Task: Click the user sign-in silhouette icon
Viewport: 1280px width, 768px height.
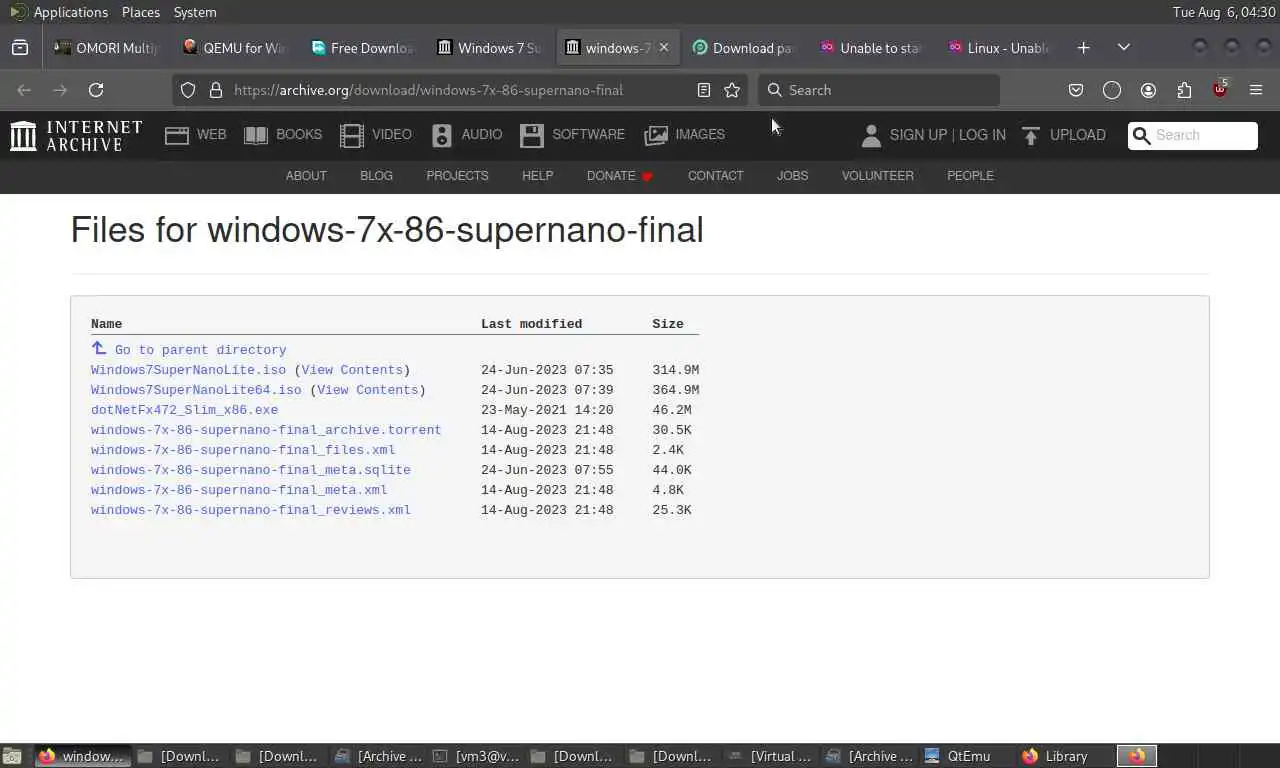Action: point(871,135)
